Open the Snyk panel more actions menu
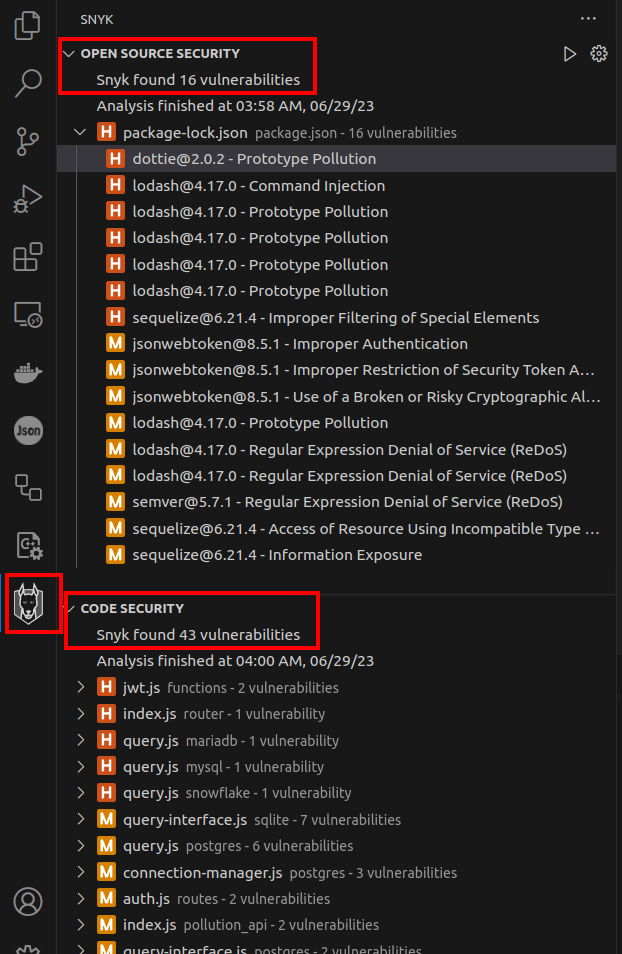Image resolution: width=622 pixels, height=954 pixels. coord(587,18)
